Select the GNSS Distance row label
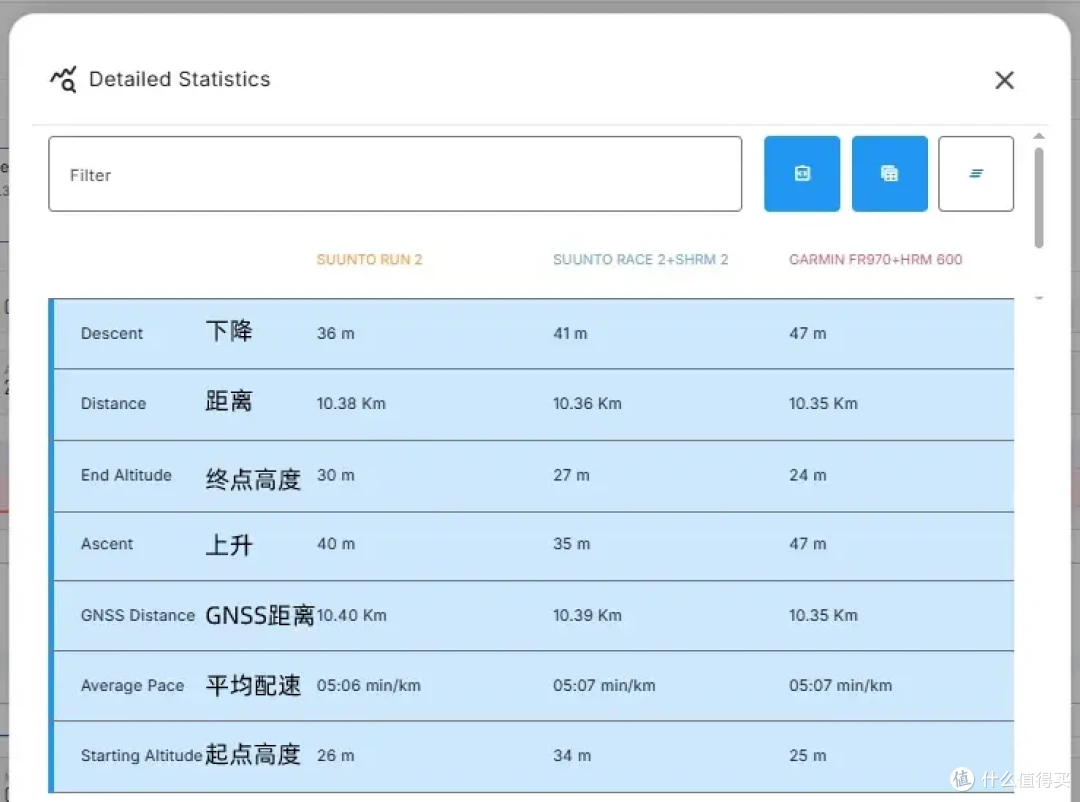 [x=138, y=615]
